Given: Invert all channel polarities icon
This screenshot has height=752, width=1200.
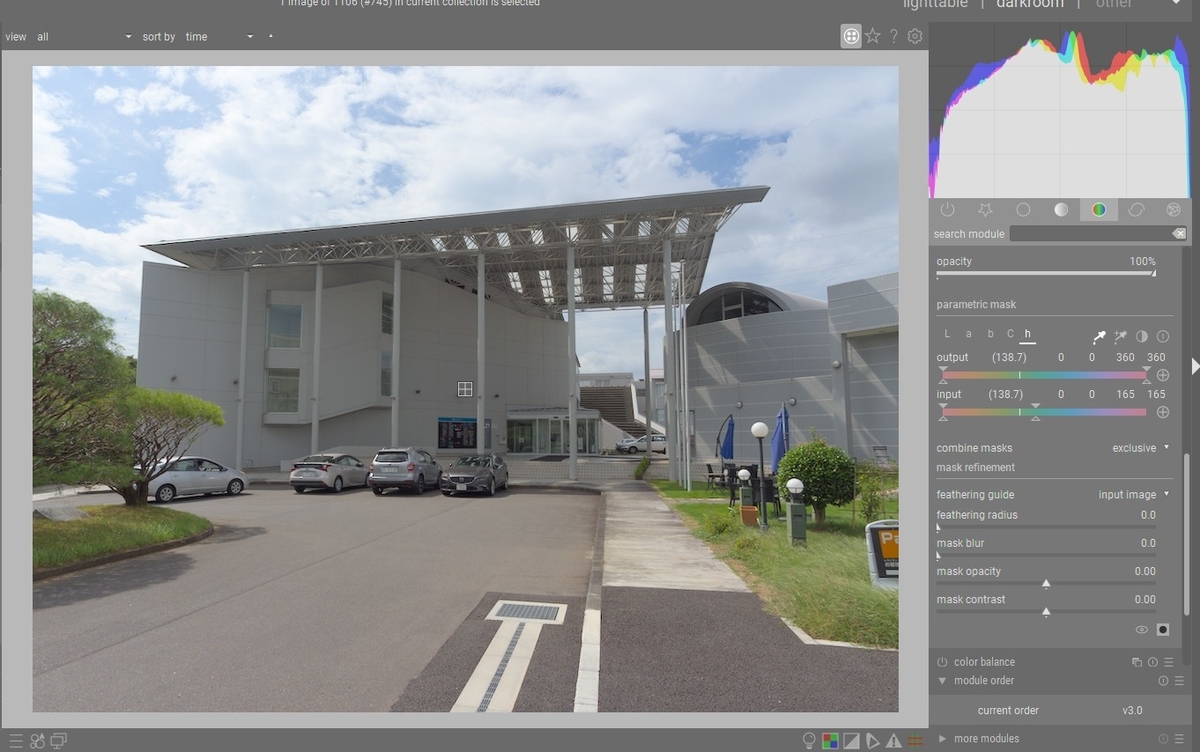Looking at the screenshot, I should (x=1142, y=336).
